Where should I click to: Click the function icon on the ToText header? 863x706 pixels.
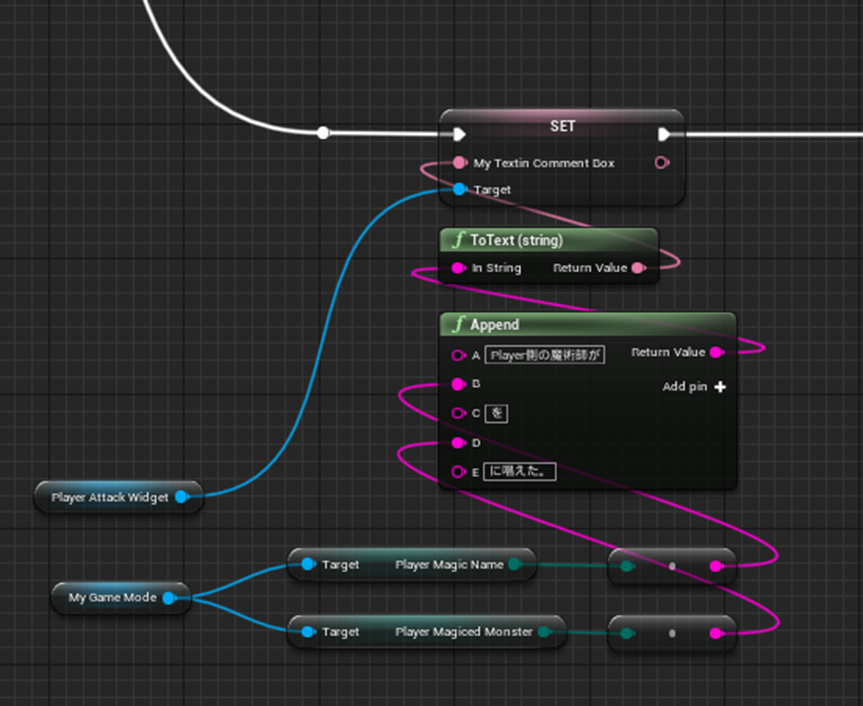457,240
